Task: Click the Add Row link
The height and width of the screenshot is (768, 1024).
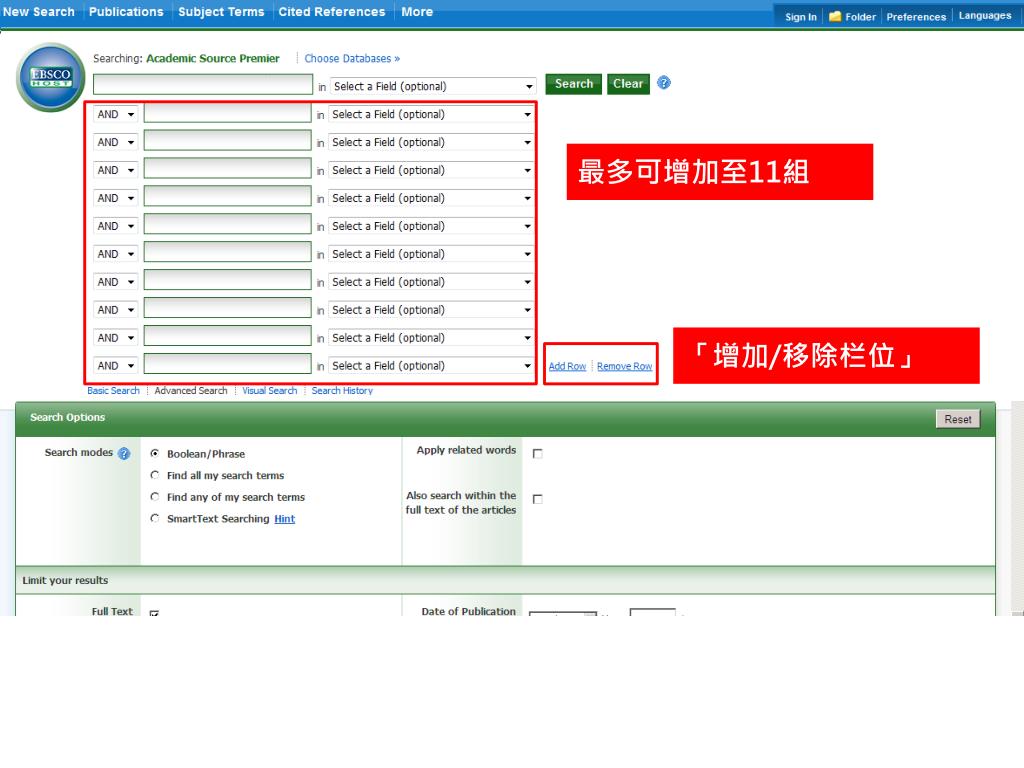Action: click(567, 367)
